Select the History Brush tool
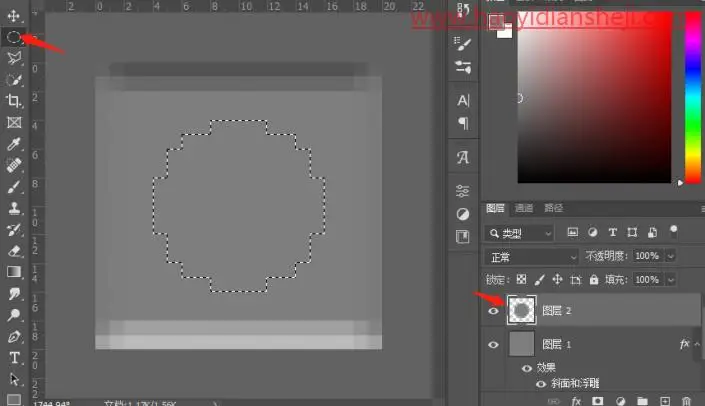705x406 pixels. pos(14,229)
